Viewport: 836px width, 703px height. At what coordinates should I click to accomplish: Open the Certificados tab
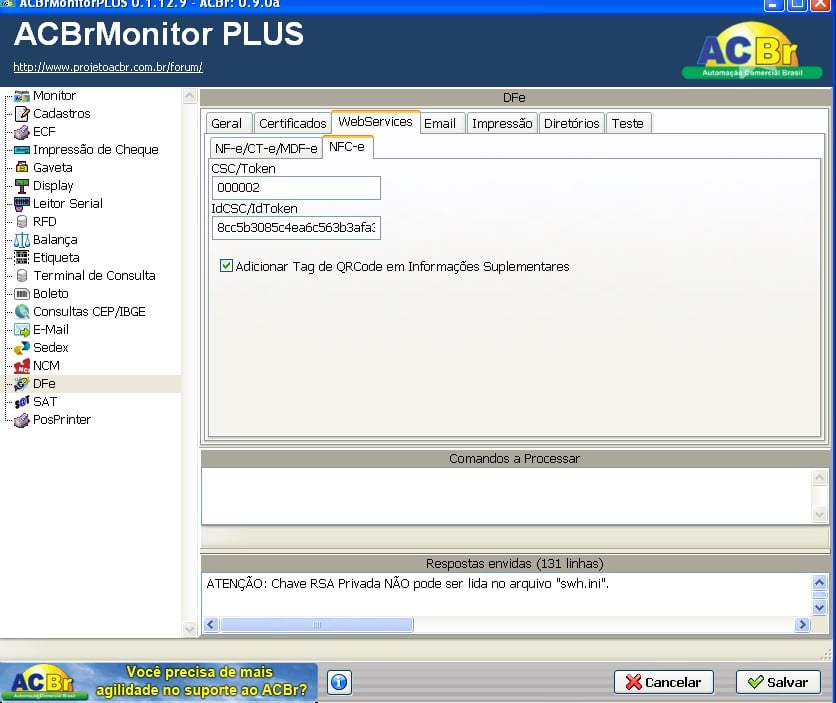tap(293, 123)
